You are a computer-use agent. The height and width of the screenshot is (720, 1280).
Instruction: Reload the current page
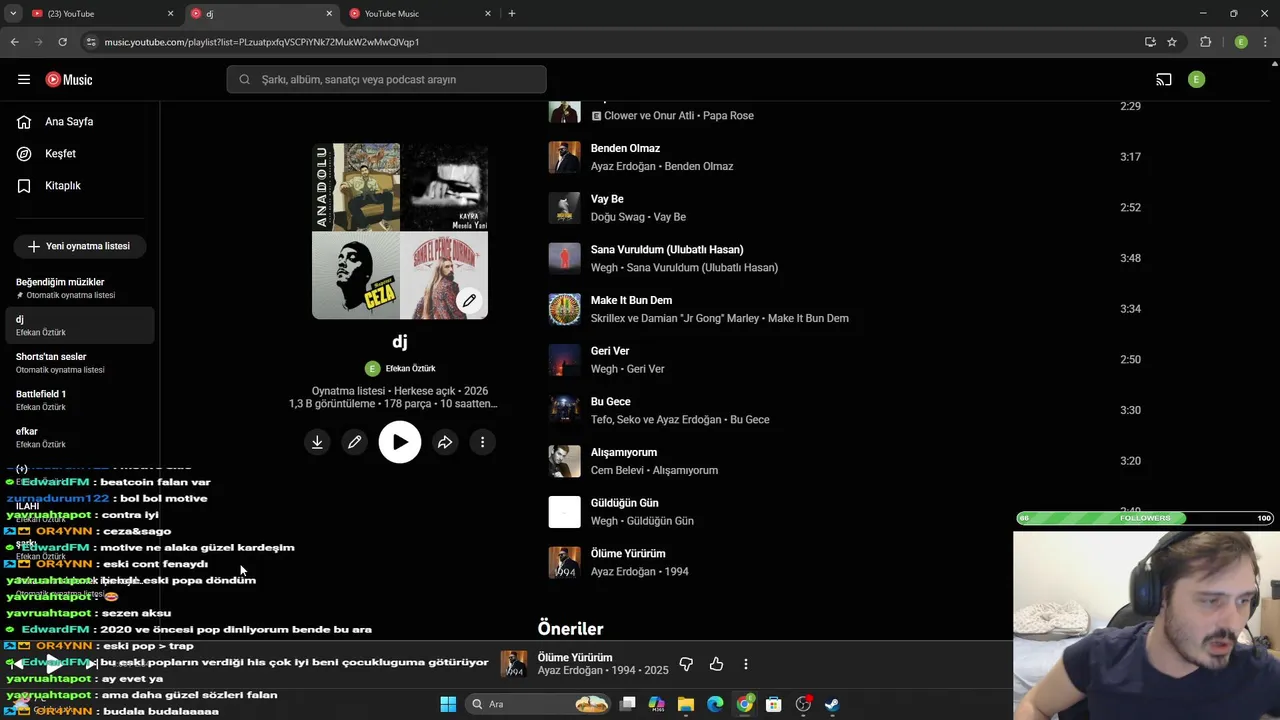point(62,42)
